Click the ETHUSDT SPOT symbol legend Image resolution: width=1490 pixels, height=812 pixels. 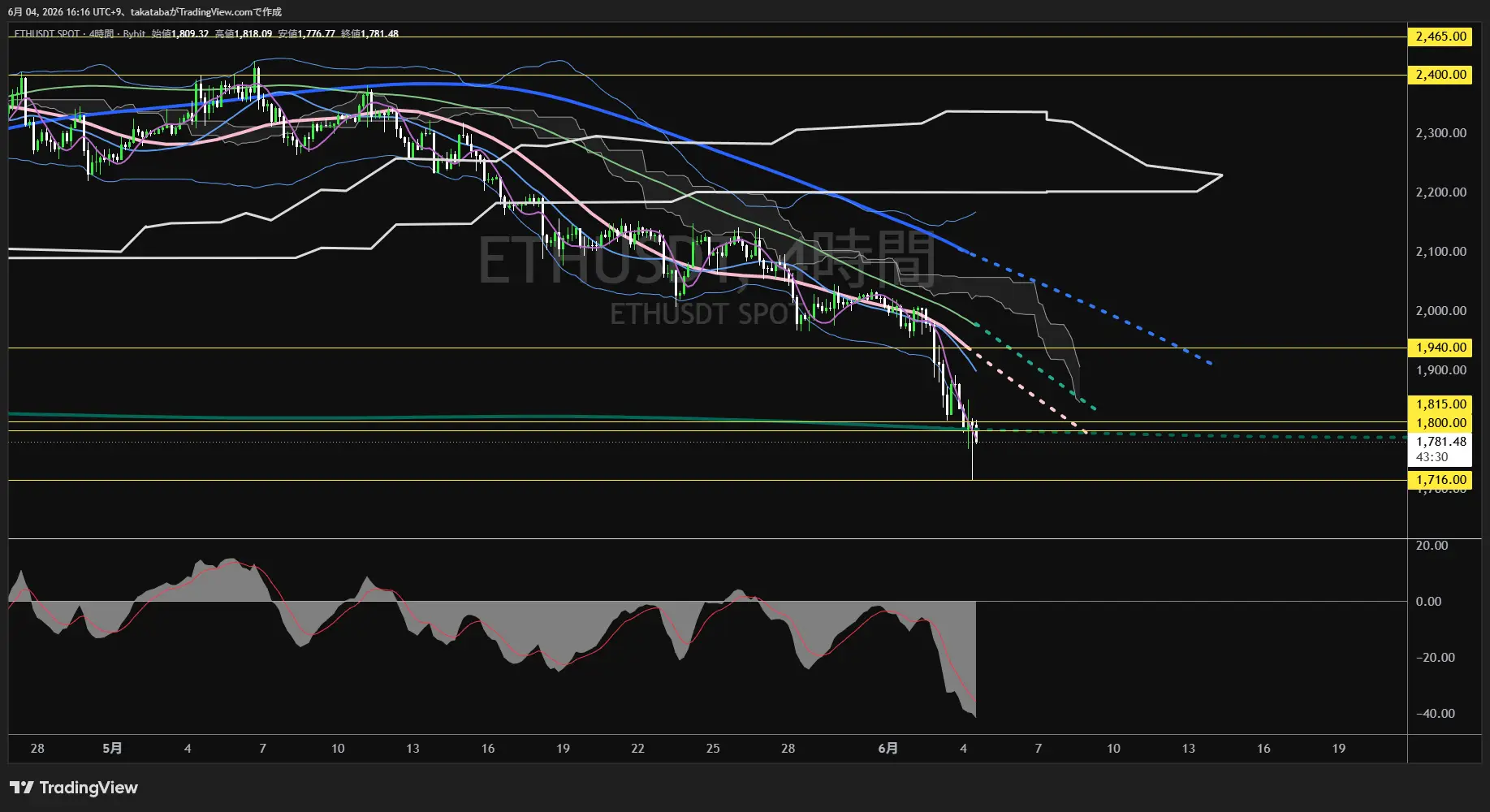click(47, 34)
